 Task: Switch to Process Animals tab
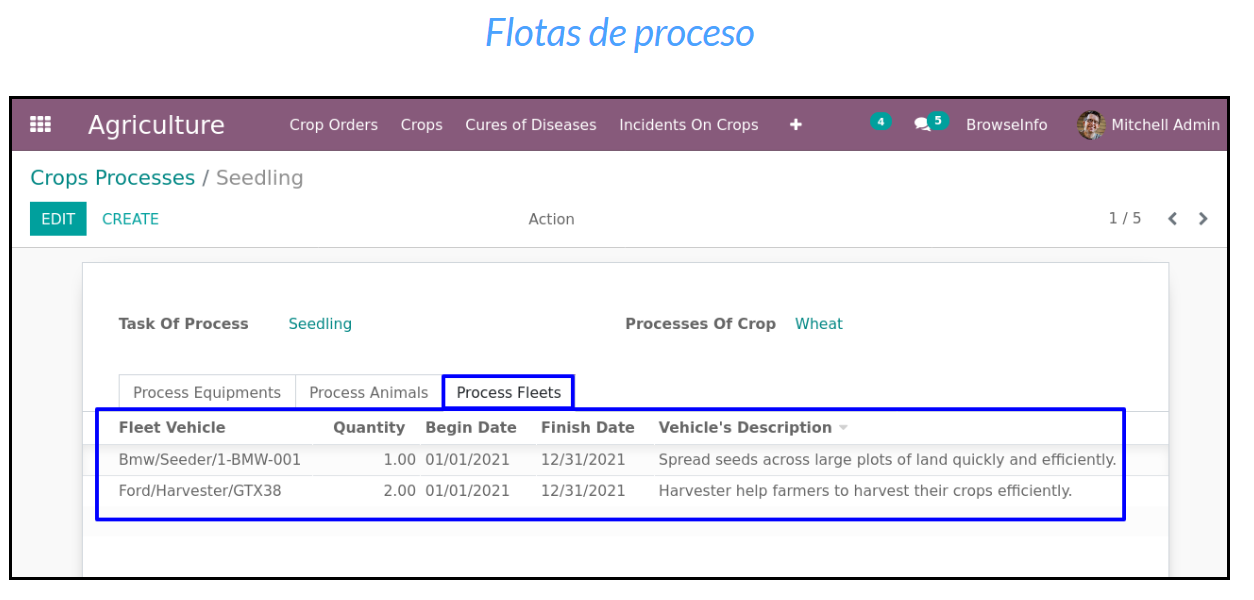tap(368, 392)
